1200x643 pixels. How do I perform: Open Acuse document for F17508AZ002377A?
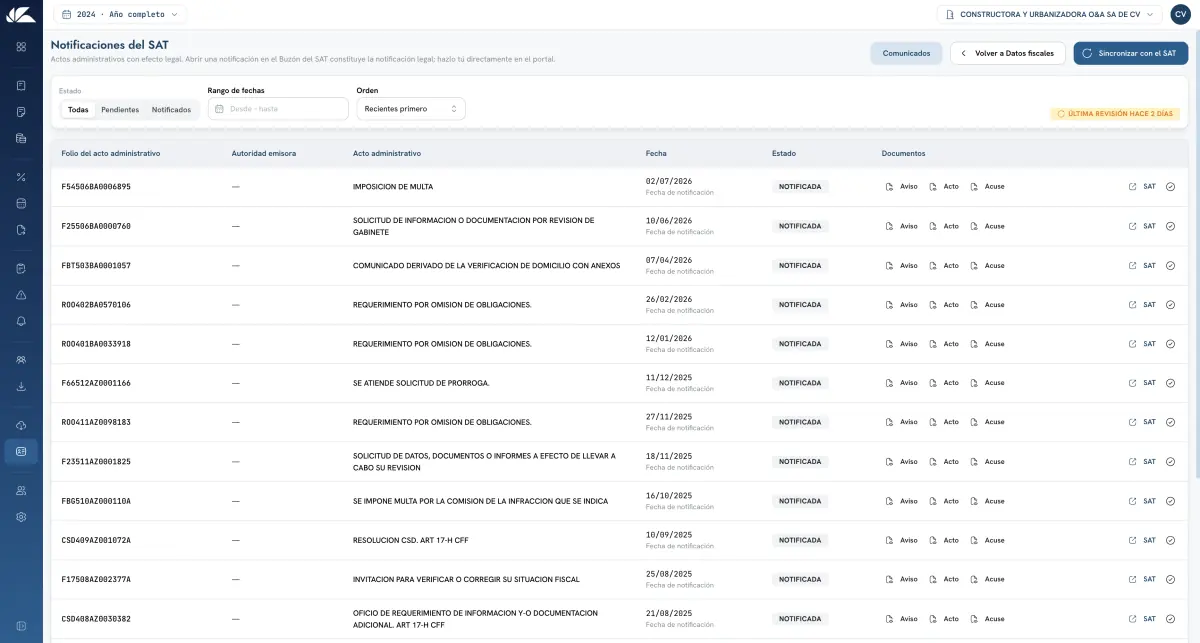tap(988, 579)
